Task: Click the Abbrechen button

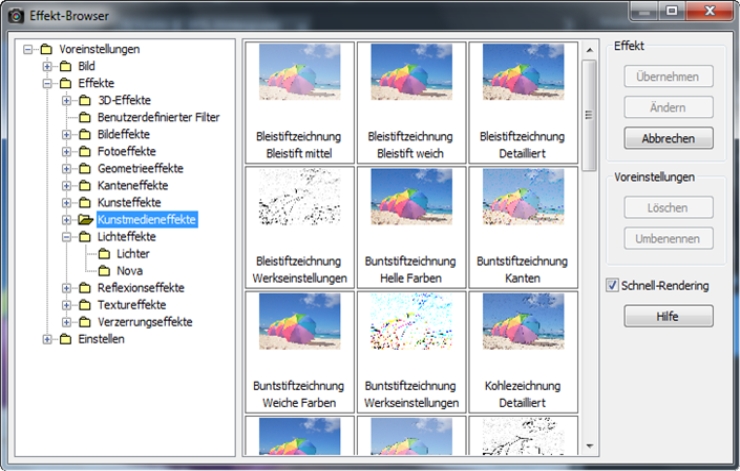Action: (668, 137)
